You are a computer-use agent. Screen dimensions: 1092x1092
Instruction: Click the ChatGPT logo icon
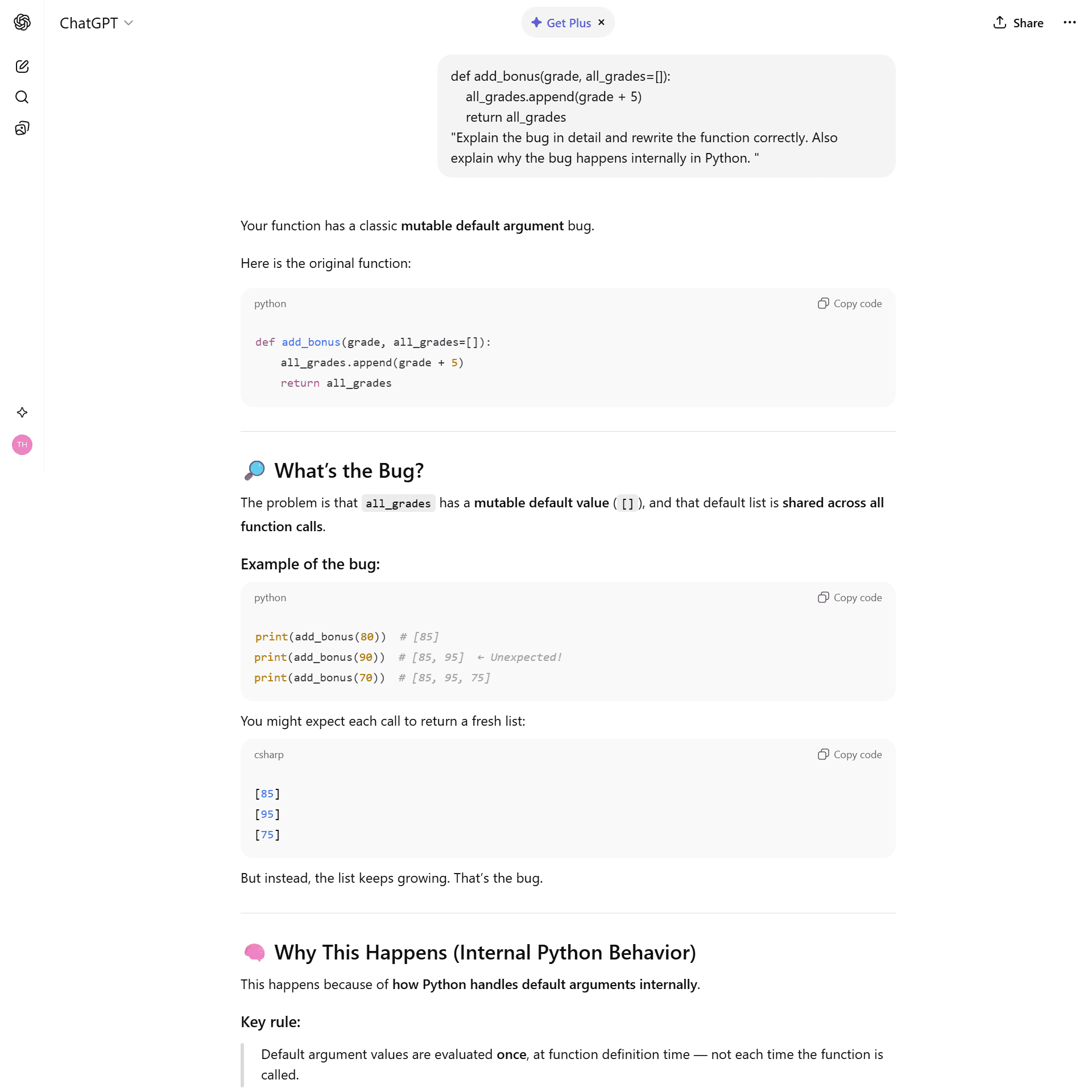22,22
